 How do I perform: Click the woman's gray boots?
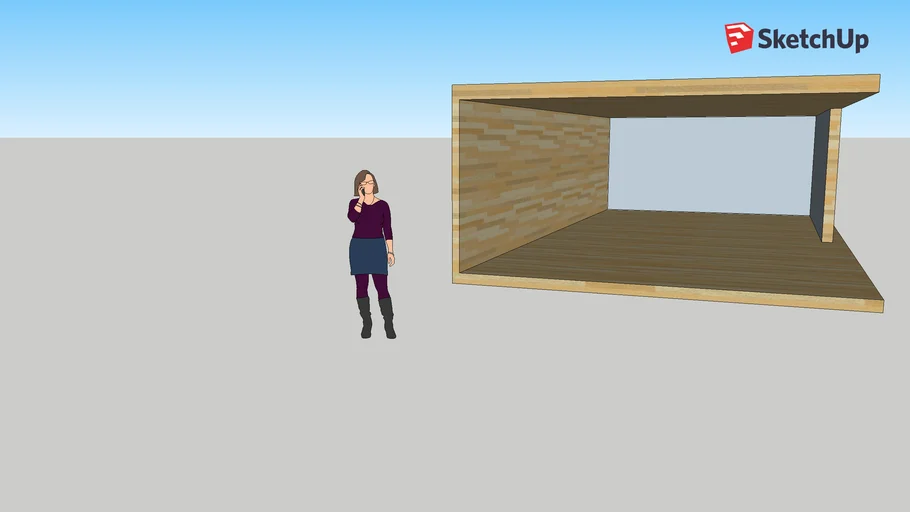(386, 319)
